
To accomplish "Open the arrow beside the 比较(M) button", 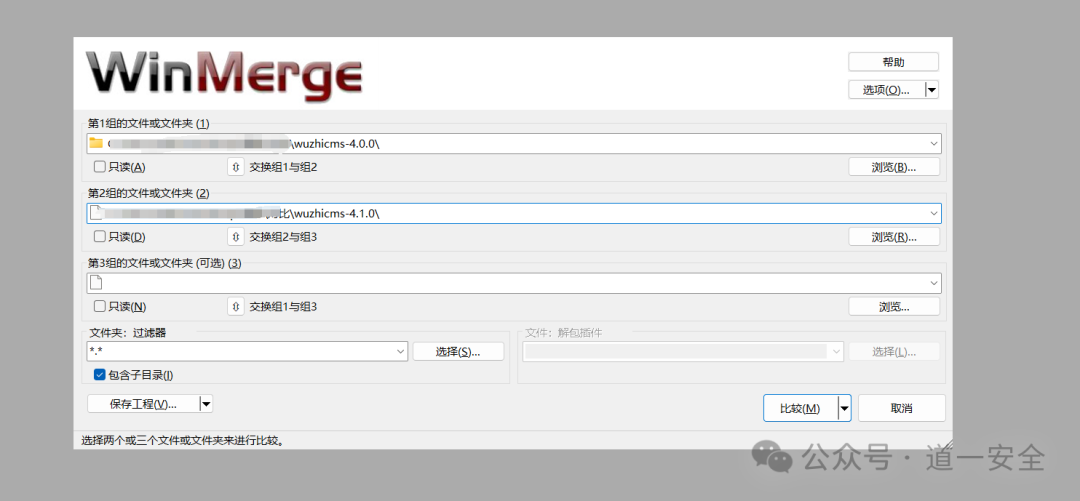I will 844,408.
